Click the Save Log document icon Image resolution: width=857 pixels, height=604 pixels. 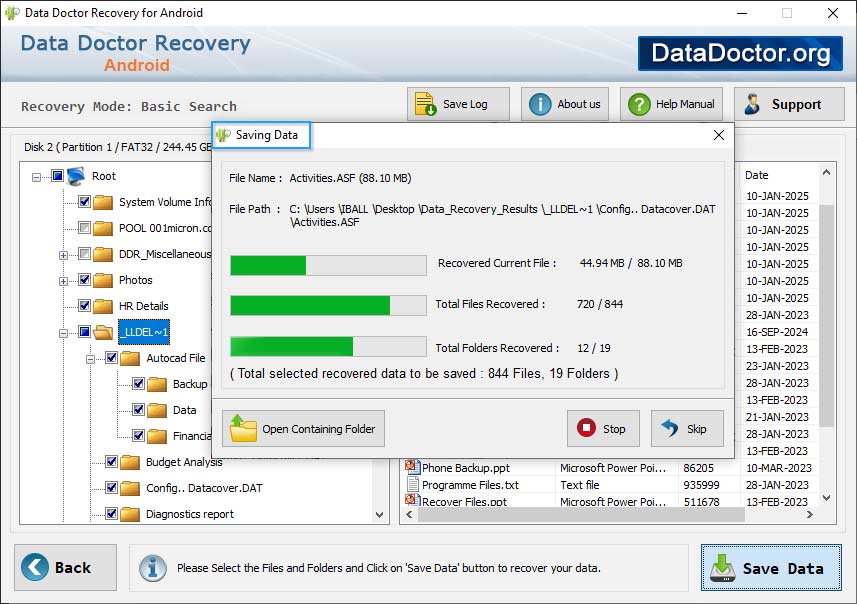pyautogui.click(x=425, y=104)
